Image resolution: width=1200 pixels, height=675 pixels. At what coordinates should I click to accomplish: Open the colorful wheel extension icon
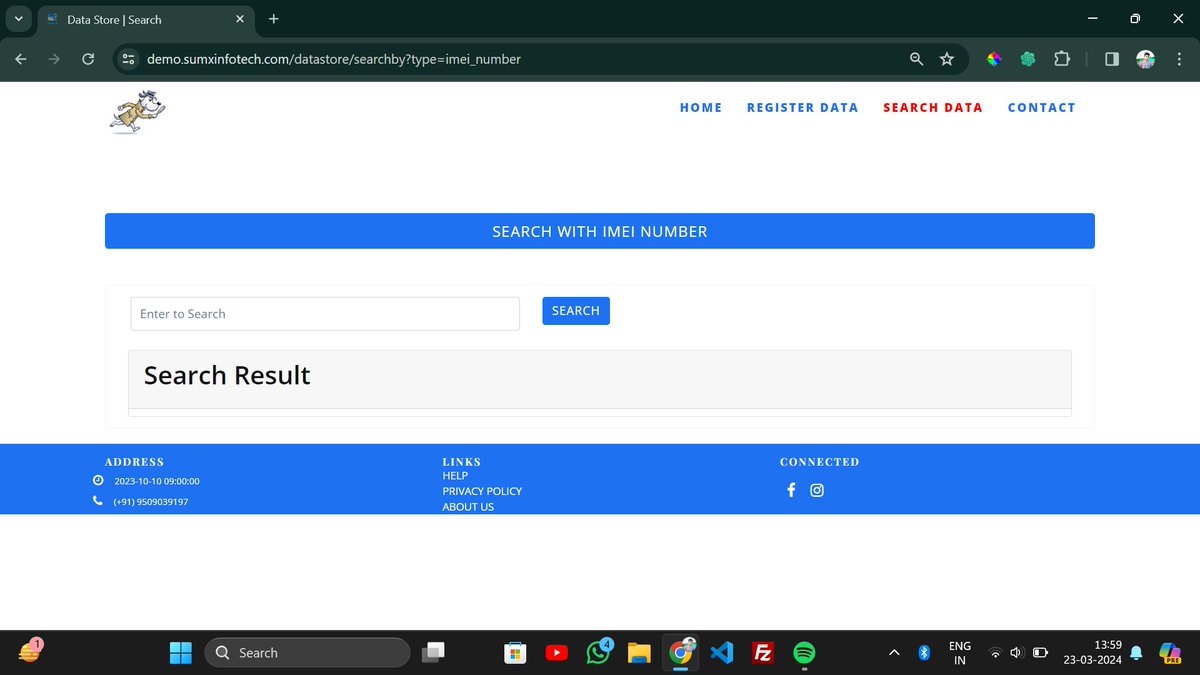point(994,59)
